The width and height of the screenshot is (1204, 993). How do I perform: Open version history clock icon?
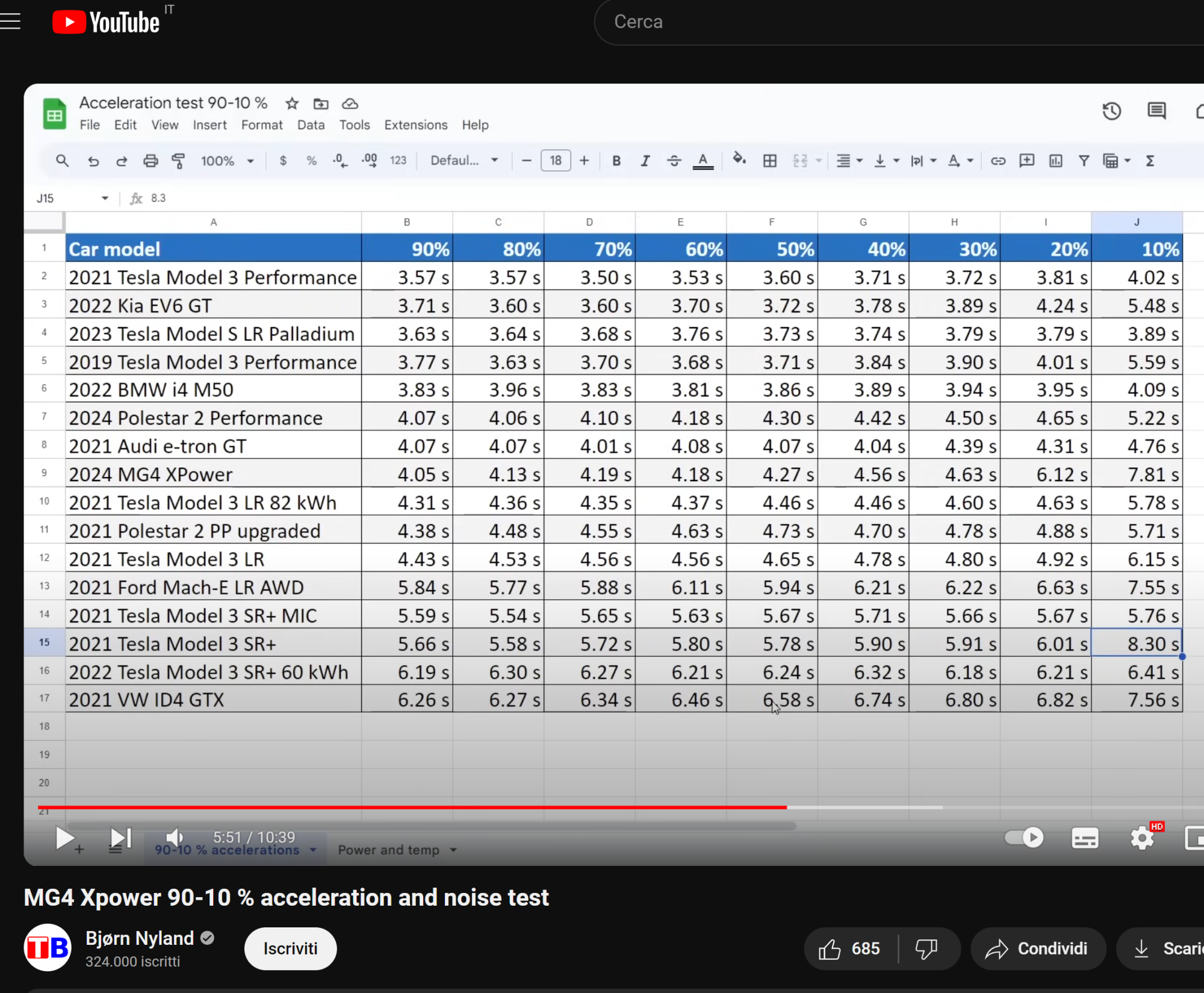[x=1111, y=111]
